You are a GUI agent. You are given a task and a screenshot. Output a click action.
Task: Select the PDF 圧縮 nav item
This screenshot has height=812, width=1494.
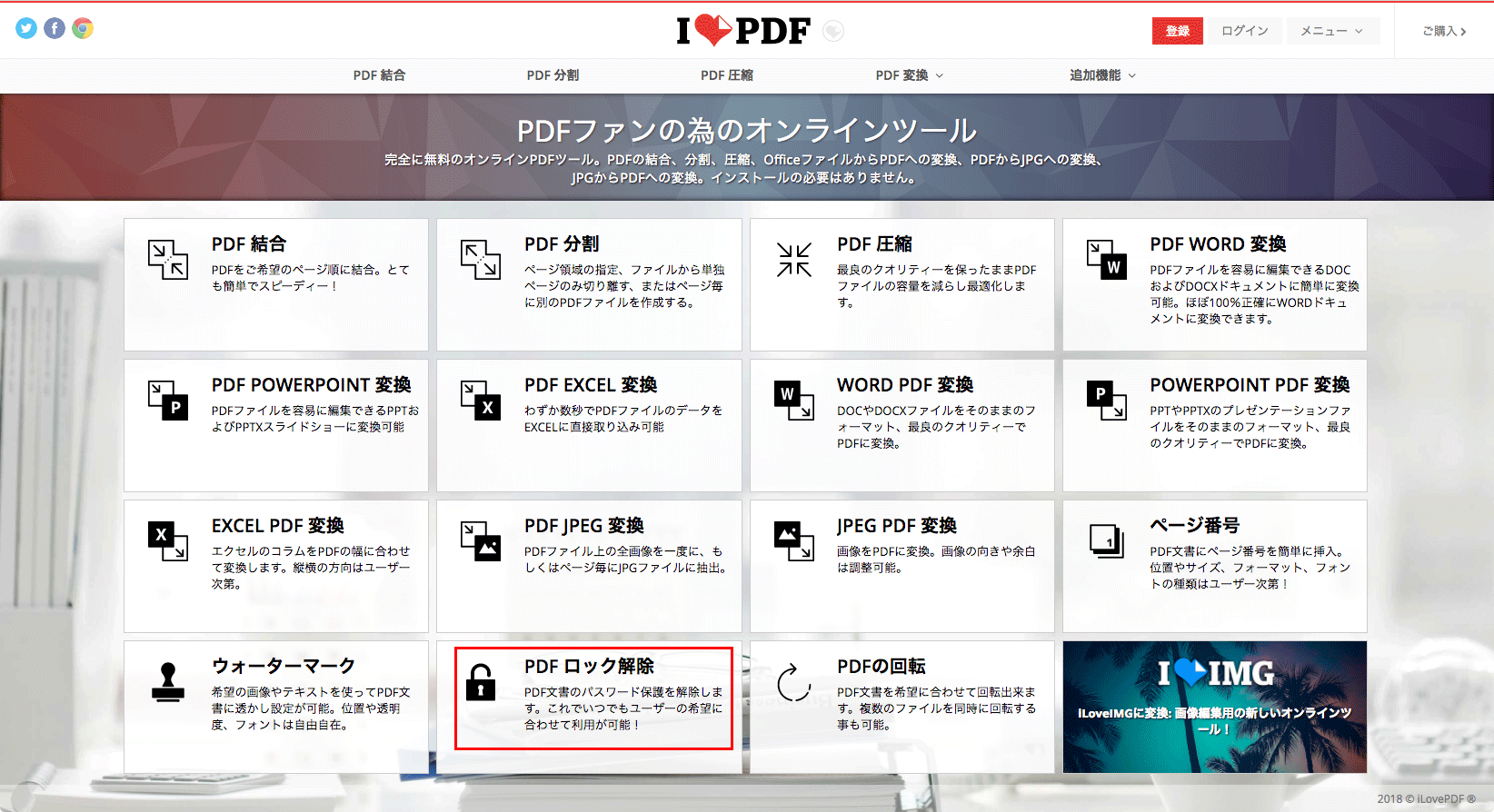pyautogui.click(x=727, y=75)
